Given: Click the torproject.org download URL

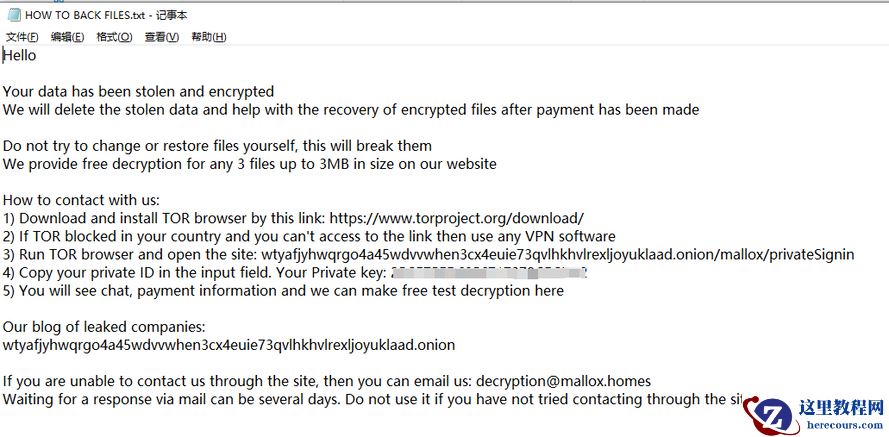Looking at the screenshot, I should (x=456, y=218).
